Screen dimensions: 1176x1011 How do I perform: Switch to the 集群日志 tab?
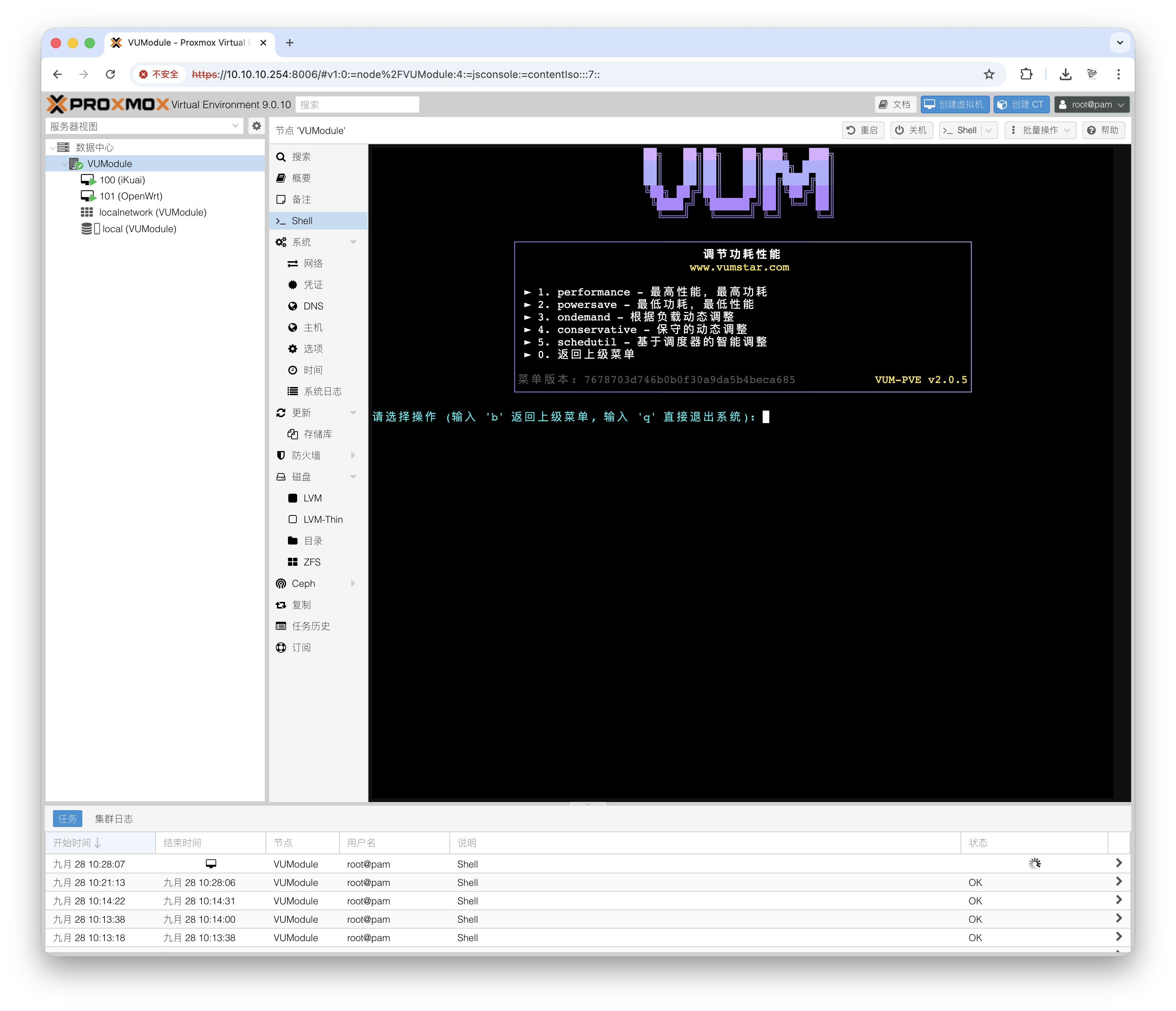(x=114, y=819)
